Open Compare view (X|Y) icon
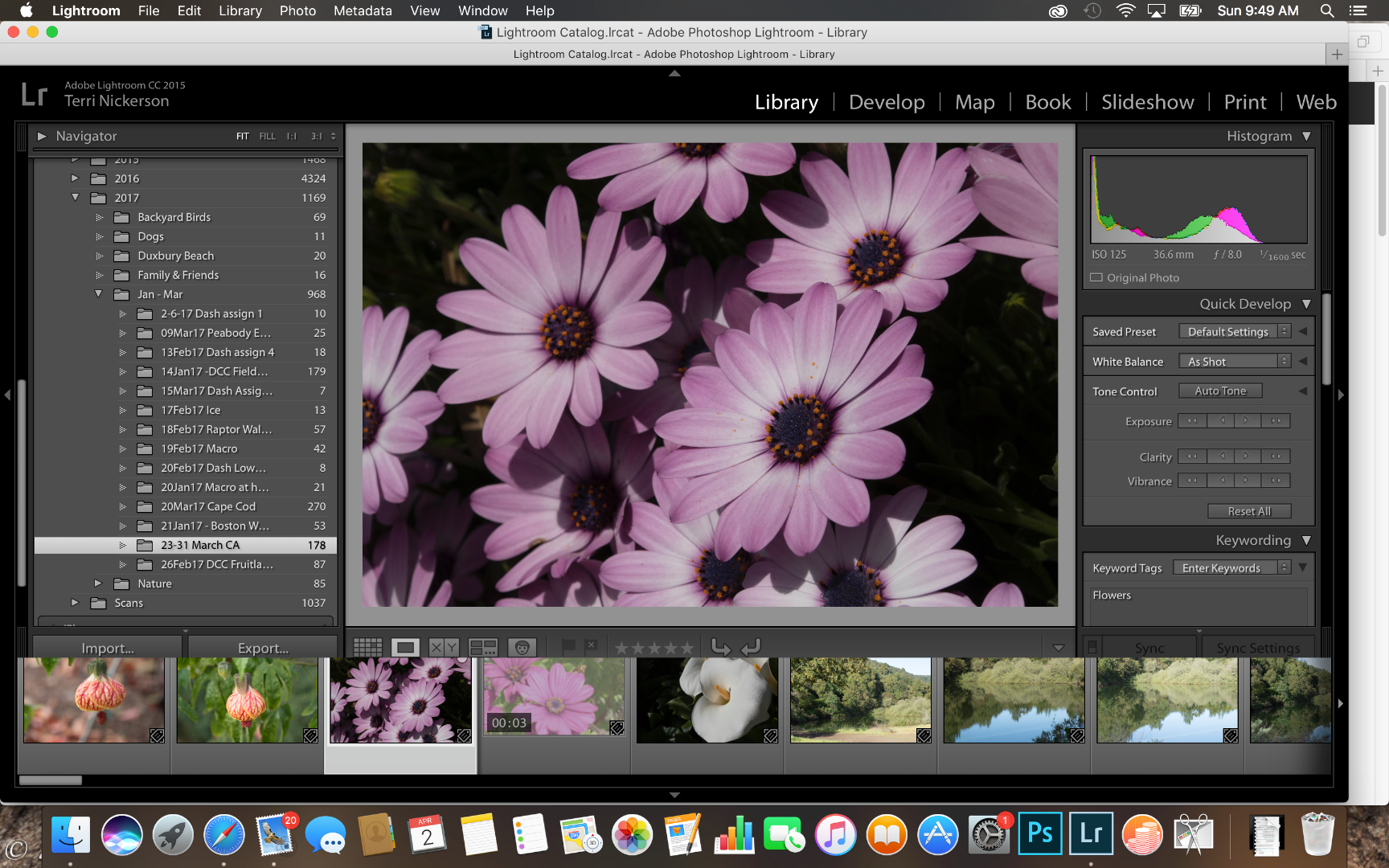 click(x=443, y=648)
